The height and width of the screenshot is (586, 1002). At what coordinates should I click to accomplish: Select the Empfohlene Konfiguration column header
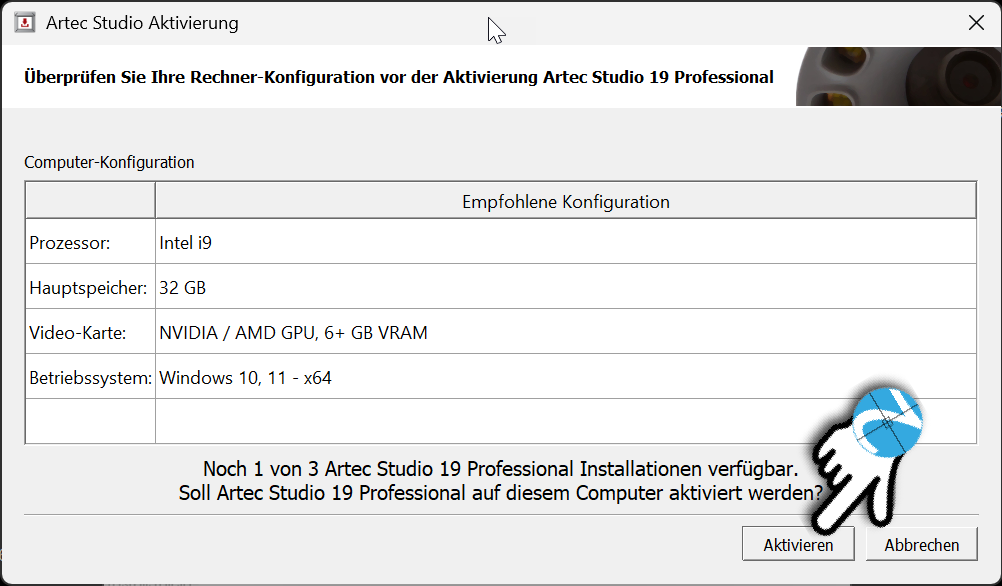(x=566, y=201)
